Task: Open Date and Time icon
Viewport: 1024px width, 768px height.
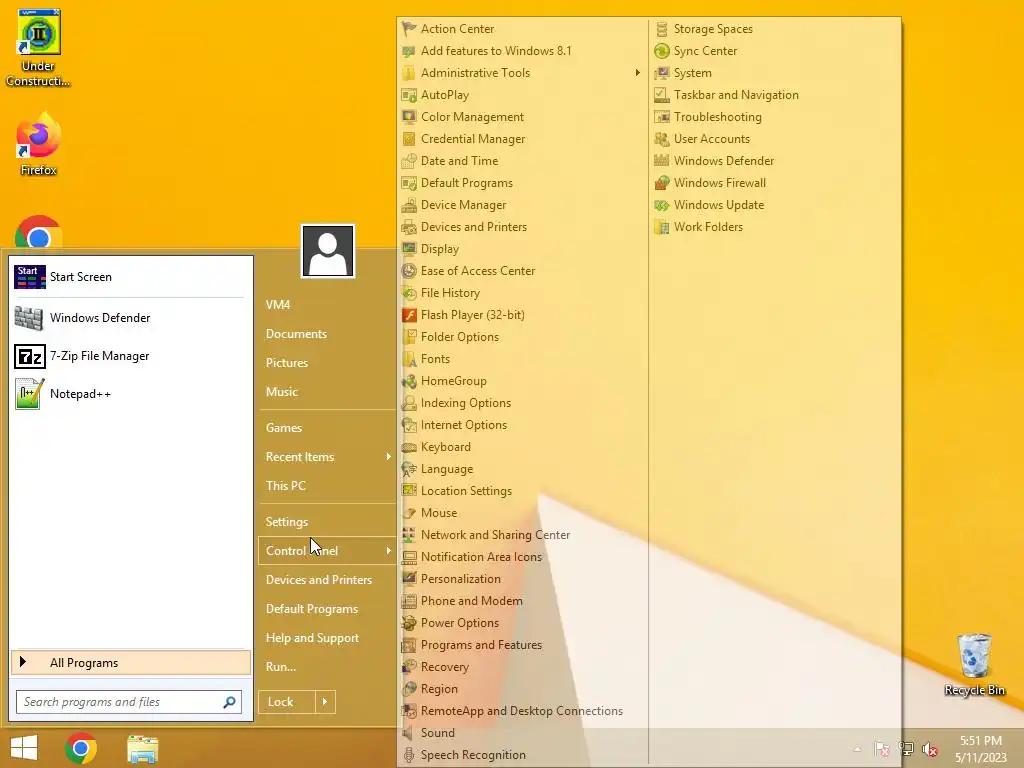Action: click(x=409, y=161)
